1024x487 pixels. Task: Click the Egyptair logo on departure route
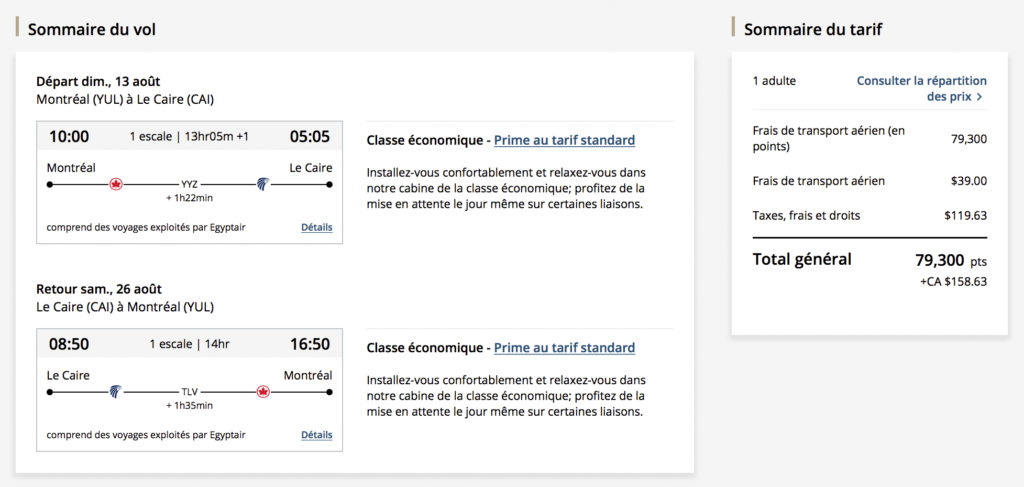[x=263, y=184]
